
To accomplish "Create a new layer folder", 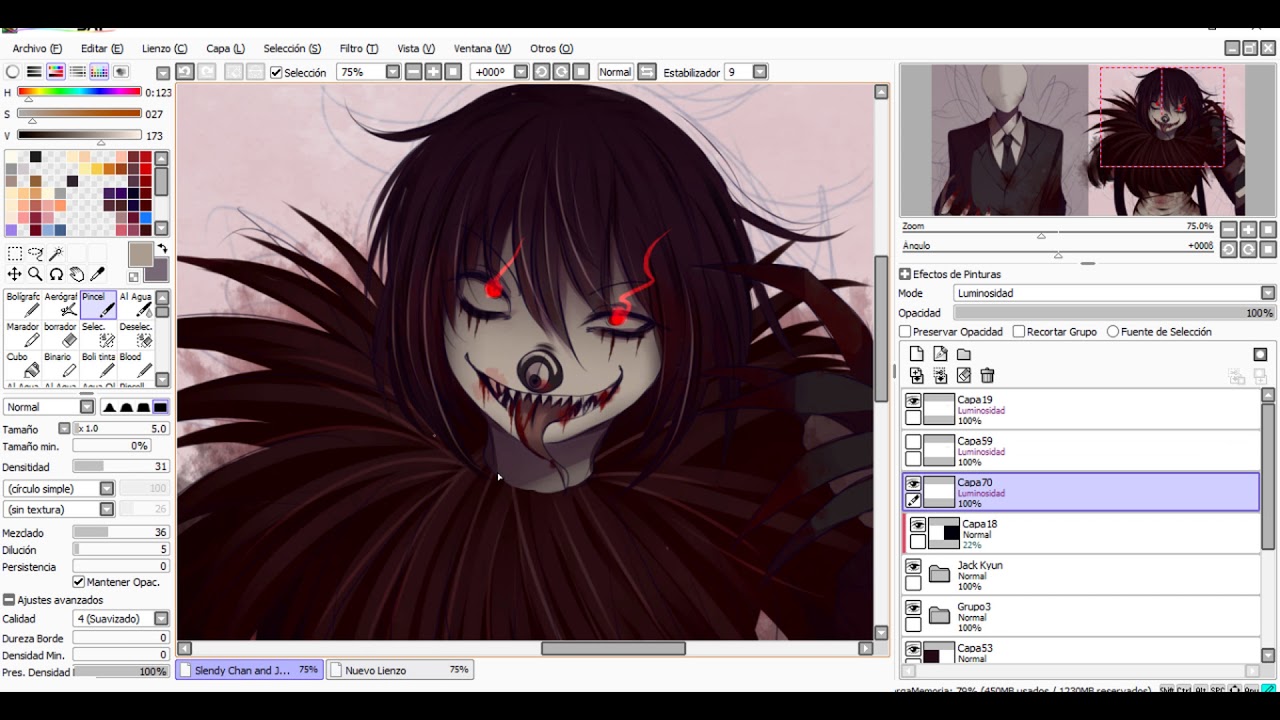I will click(x=964, y=354).
